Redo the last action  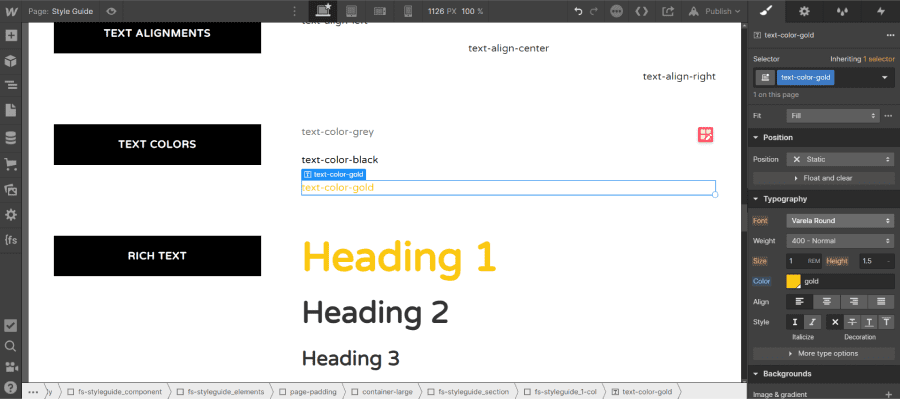(593, 11)
